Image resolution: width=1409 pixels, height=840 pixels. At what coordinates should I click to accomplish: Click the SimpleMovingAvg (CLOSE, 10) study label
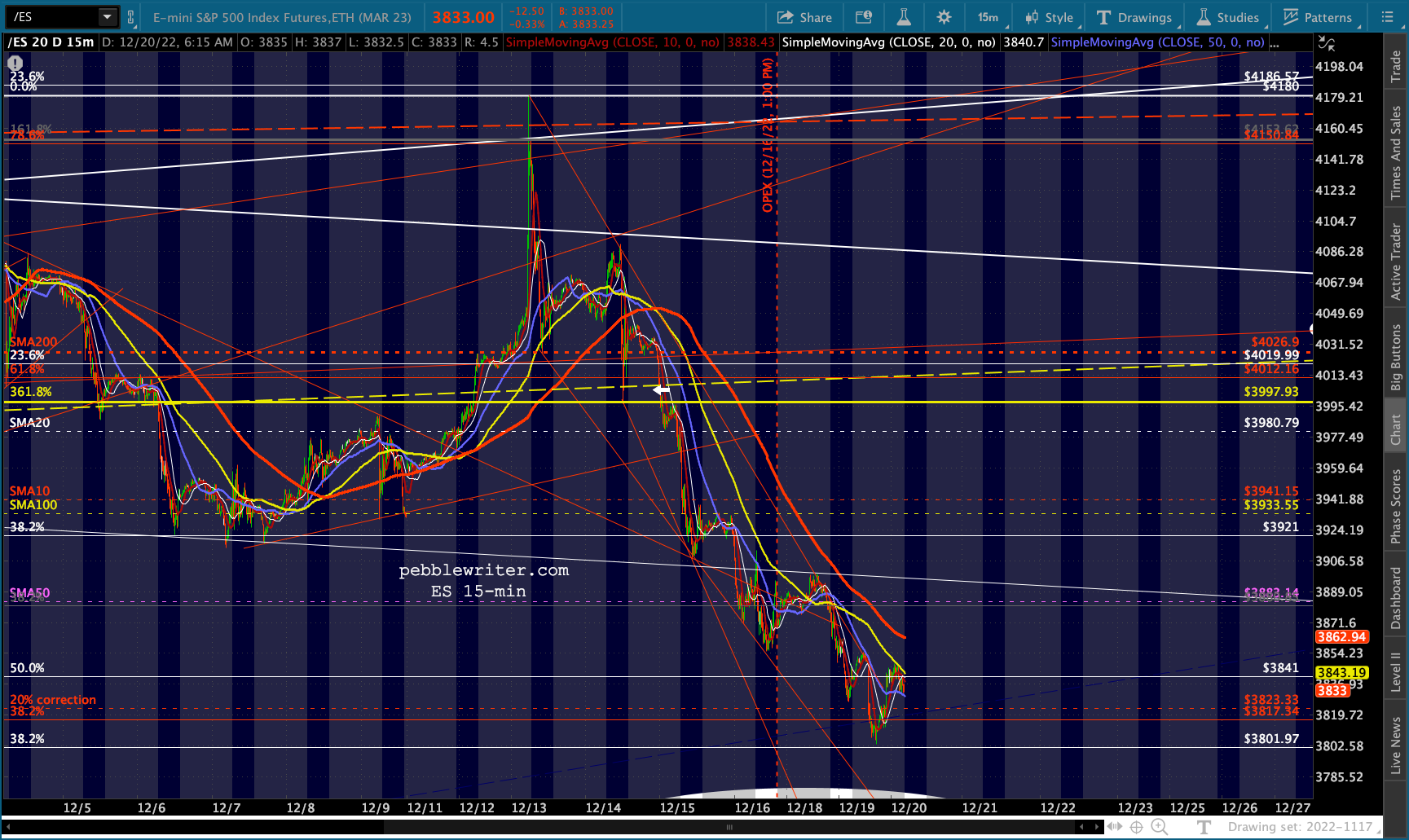(x=613, y=42)
